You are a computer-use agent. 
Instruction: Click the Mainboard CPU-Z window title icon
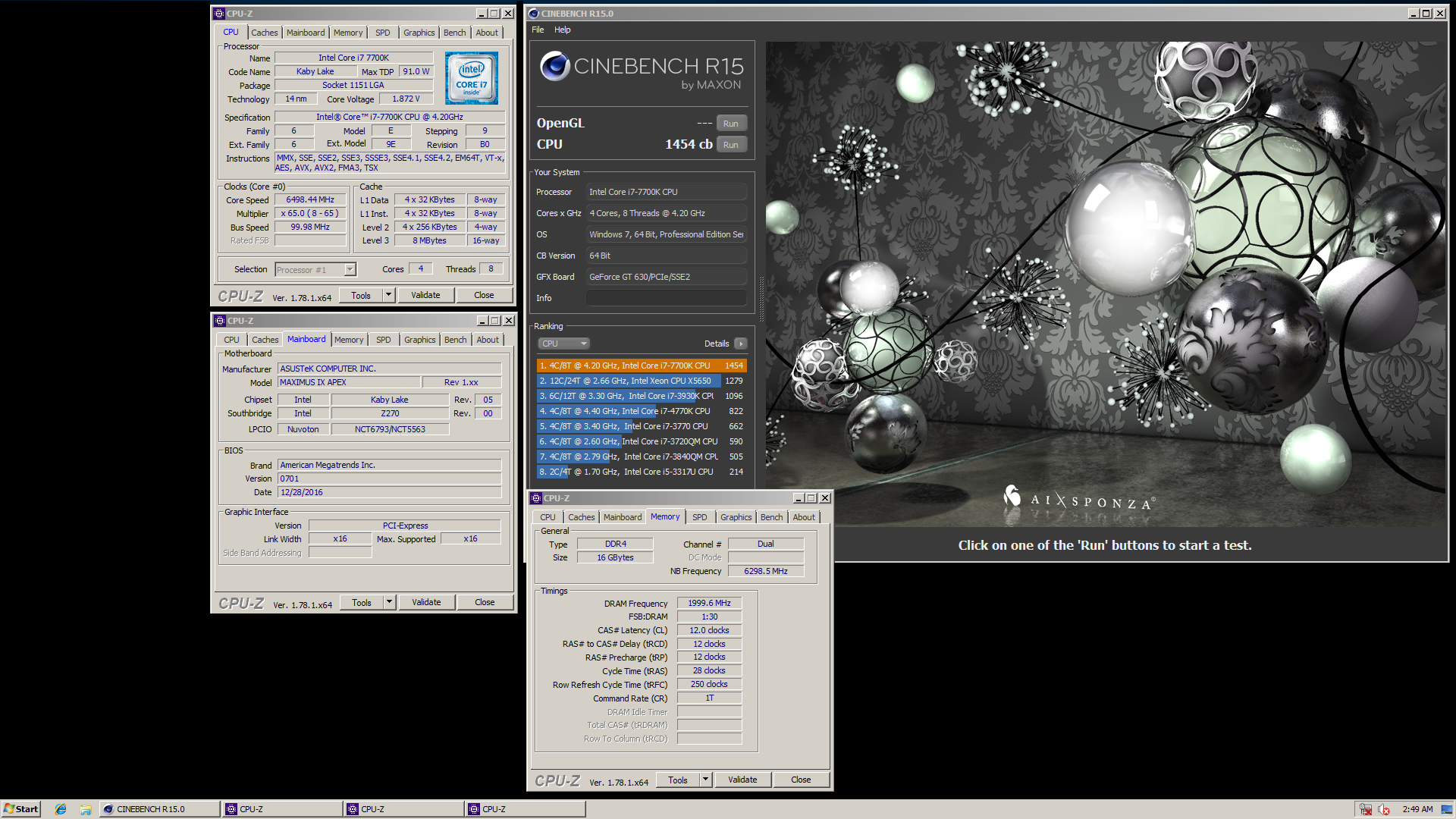[x=220, y=321]
